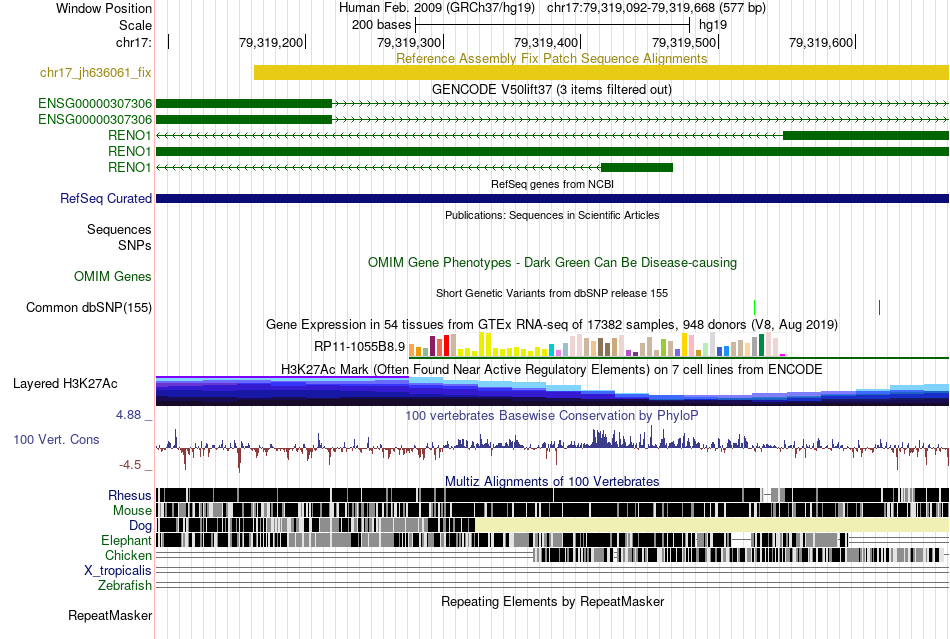This screenshot has height=639, width=950.
Task: Click the -4.5 PhyloP lower scale value
Action: coord(130,465)
